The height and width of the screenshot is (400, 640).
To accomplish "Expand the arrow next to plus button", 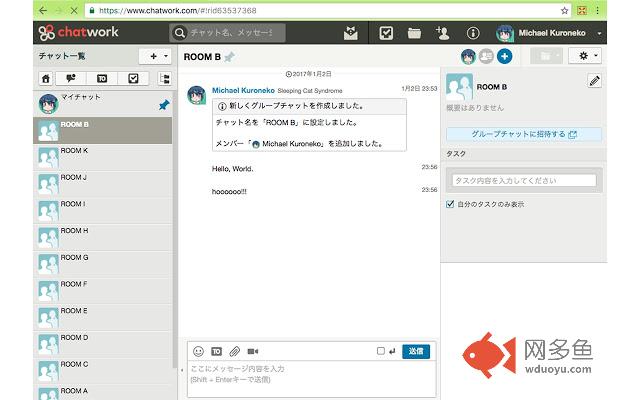I will pos(166,56).
